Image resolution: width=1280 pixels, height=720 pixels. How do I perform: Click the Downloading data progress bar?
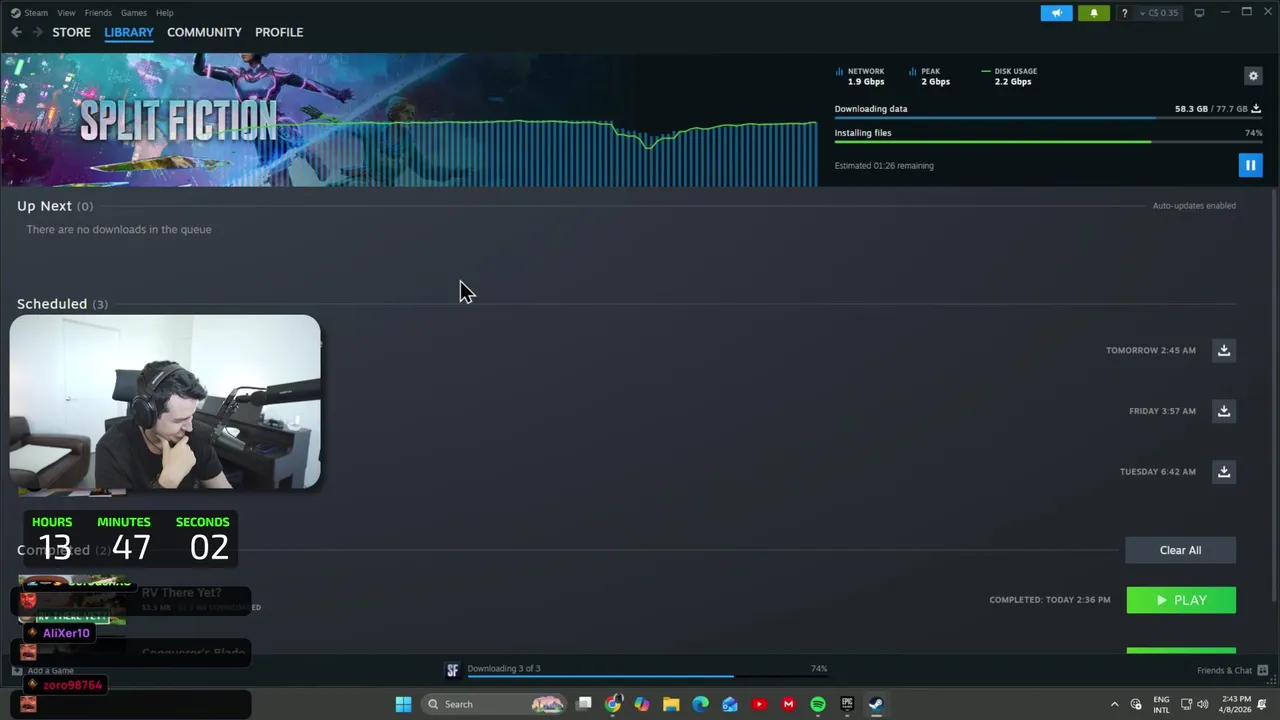pos(1048,118)
